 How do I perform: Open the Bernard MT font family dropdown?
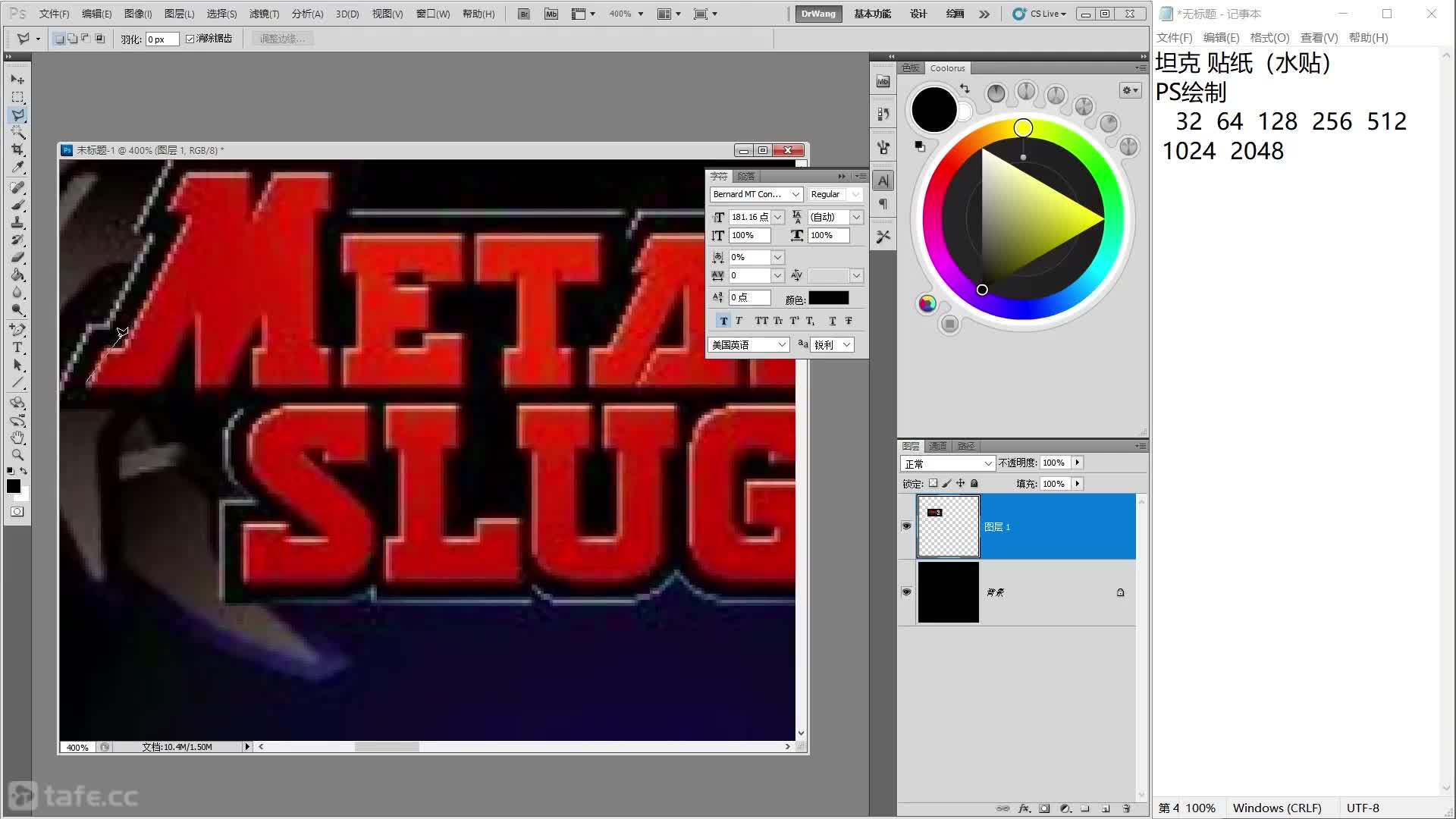[795, 194]
